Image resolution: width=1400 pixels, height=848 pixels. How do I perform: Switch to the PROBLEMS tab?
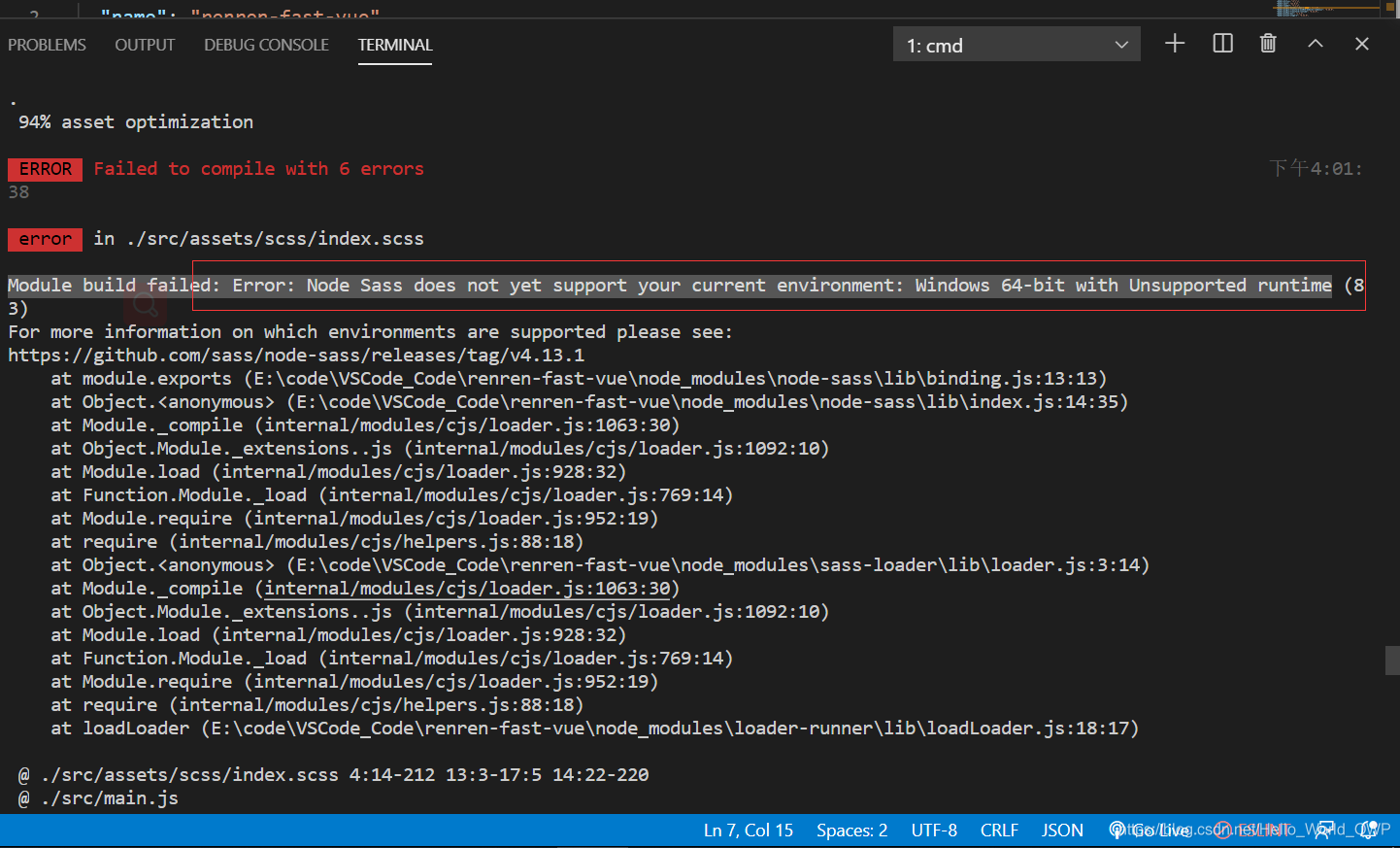tap(47, 45)
